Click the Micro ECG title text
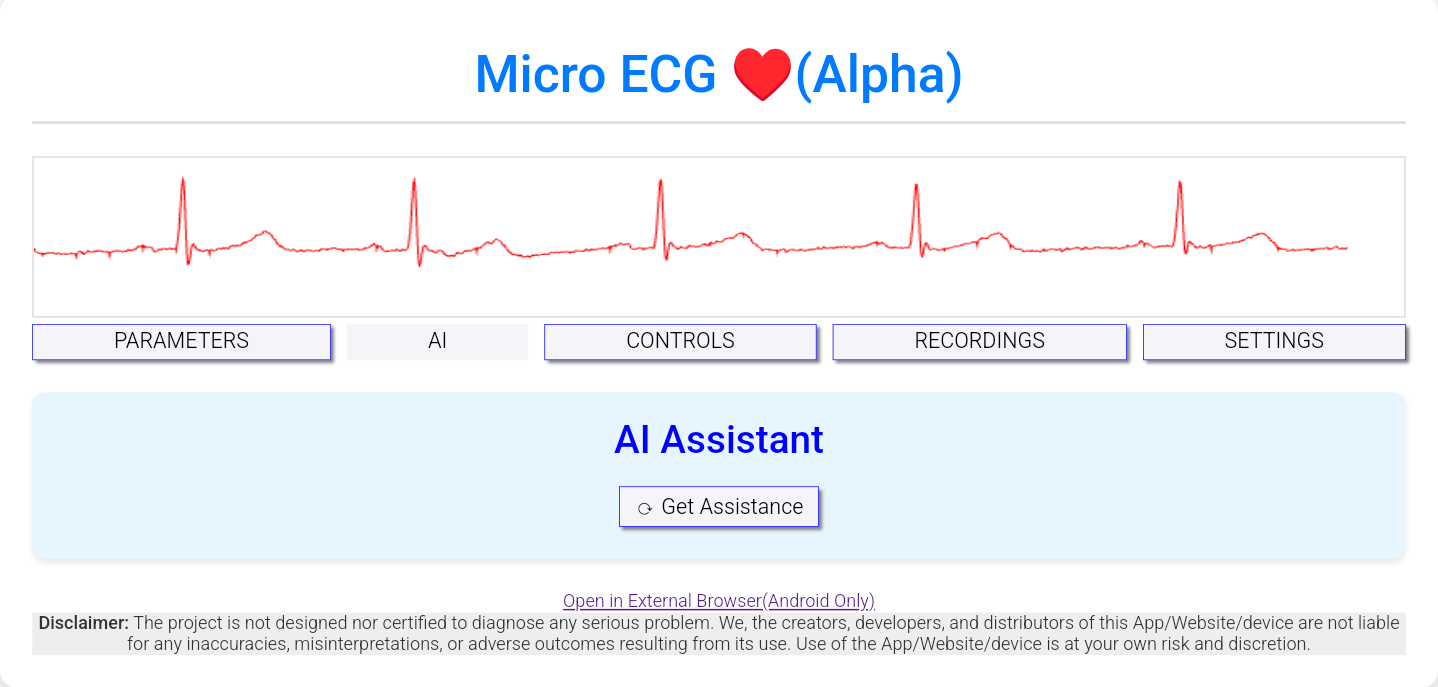This screenshot has height=687, width=1438. coord(596,75)
